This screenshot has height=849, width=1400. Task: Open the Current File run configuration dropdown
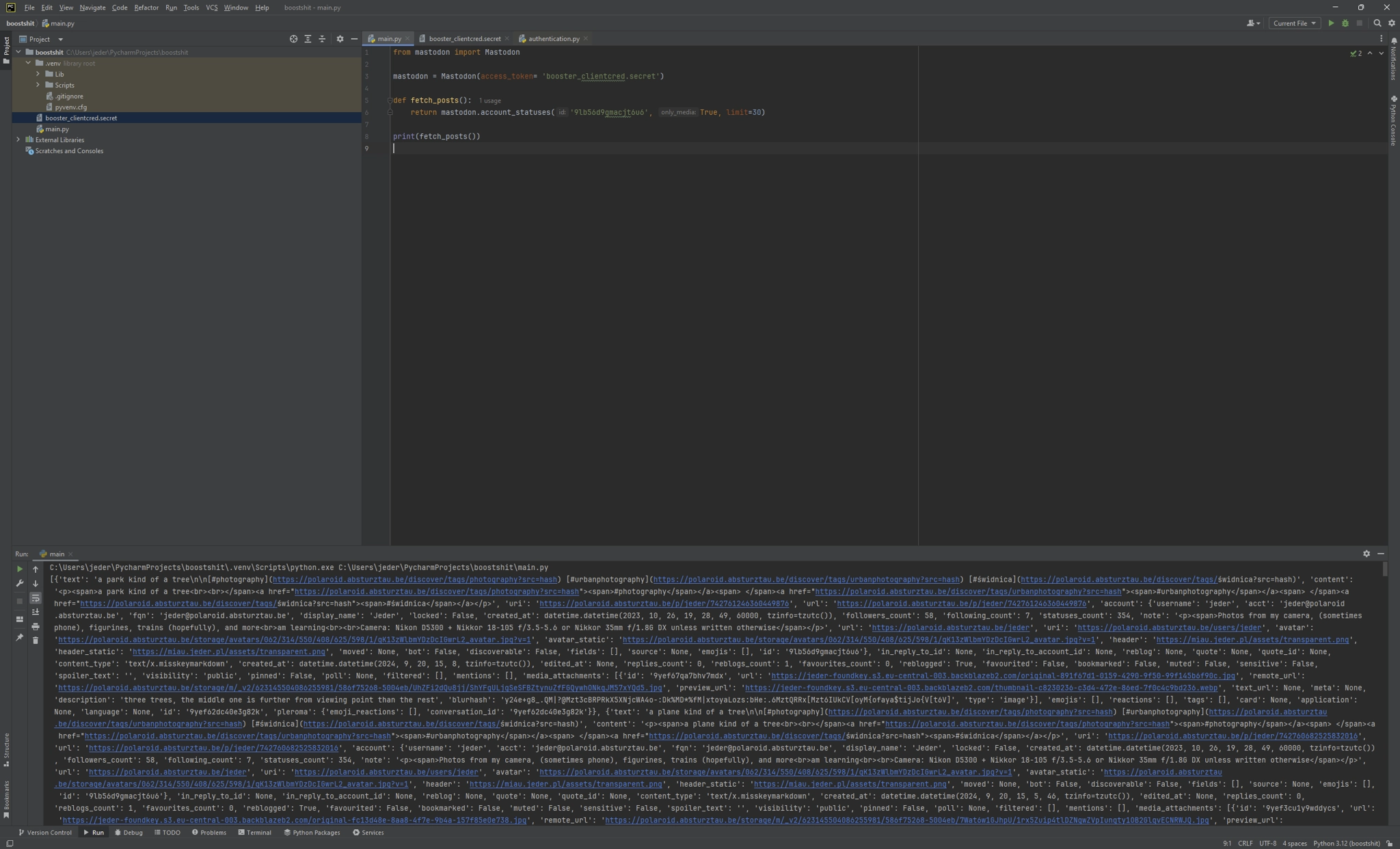tap(1294, 23)
